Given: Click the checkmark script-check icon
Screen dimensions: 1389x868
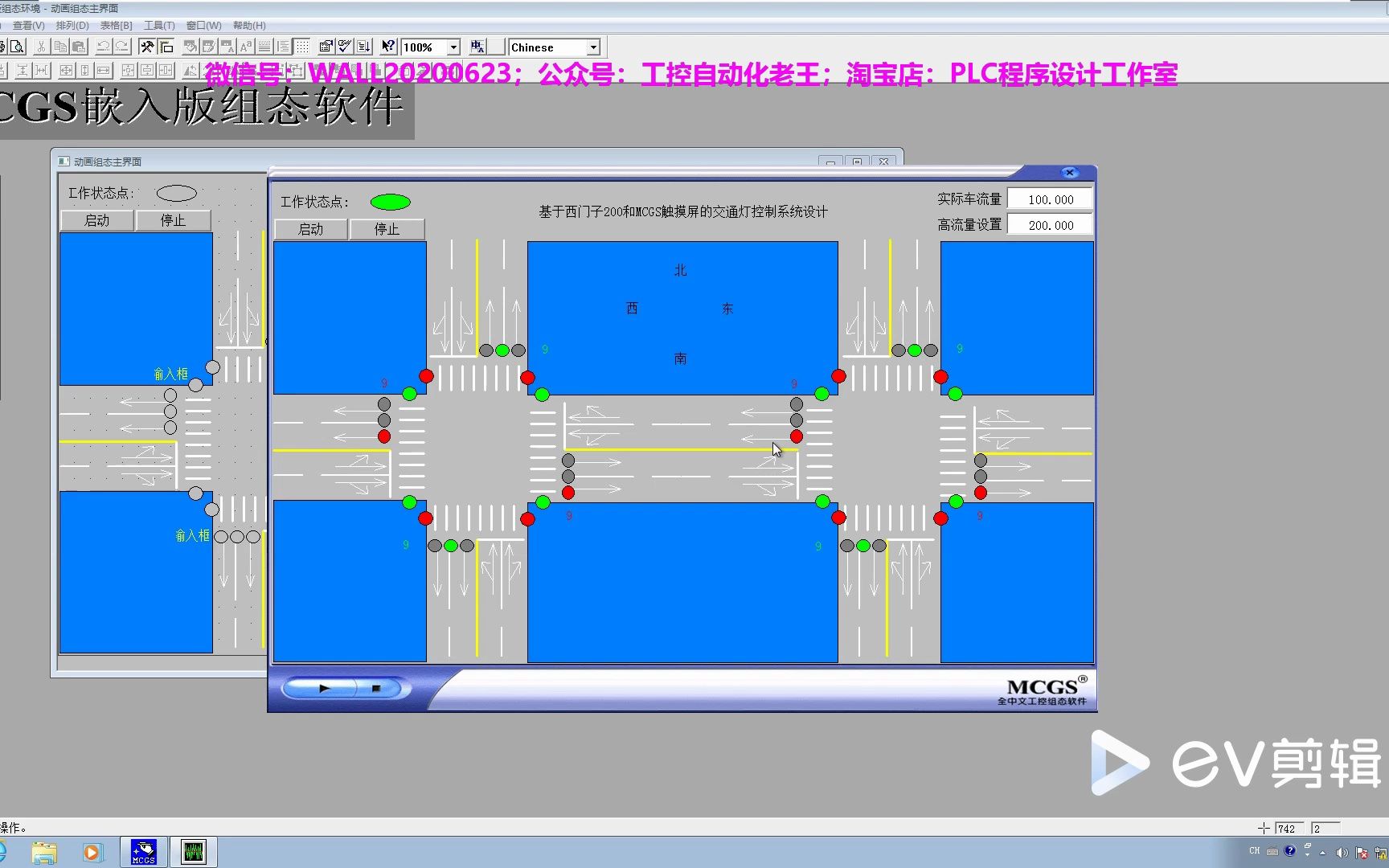Looking at the screenshot, I should (345, 47).
